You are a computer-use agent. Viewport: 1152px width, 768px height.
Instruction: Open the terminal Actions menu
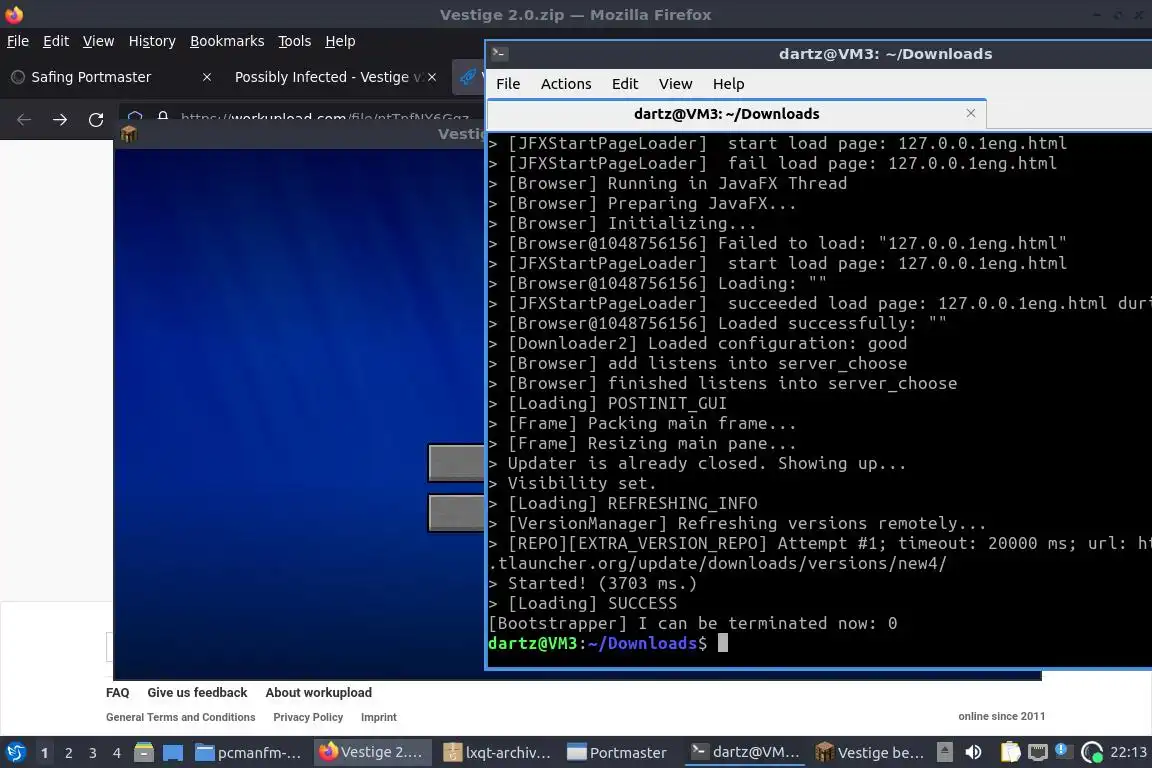pos(566,84)
